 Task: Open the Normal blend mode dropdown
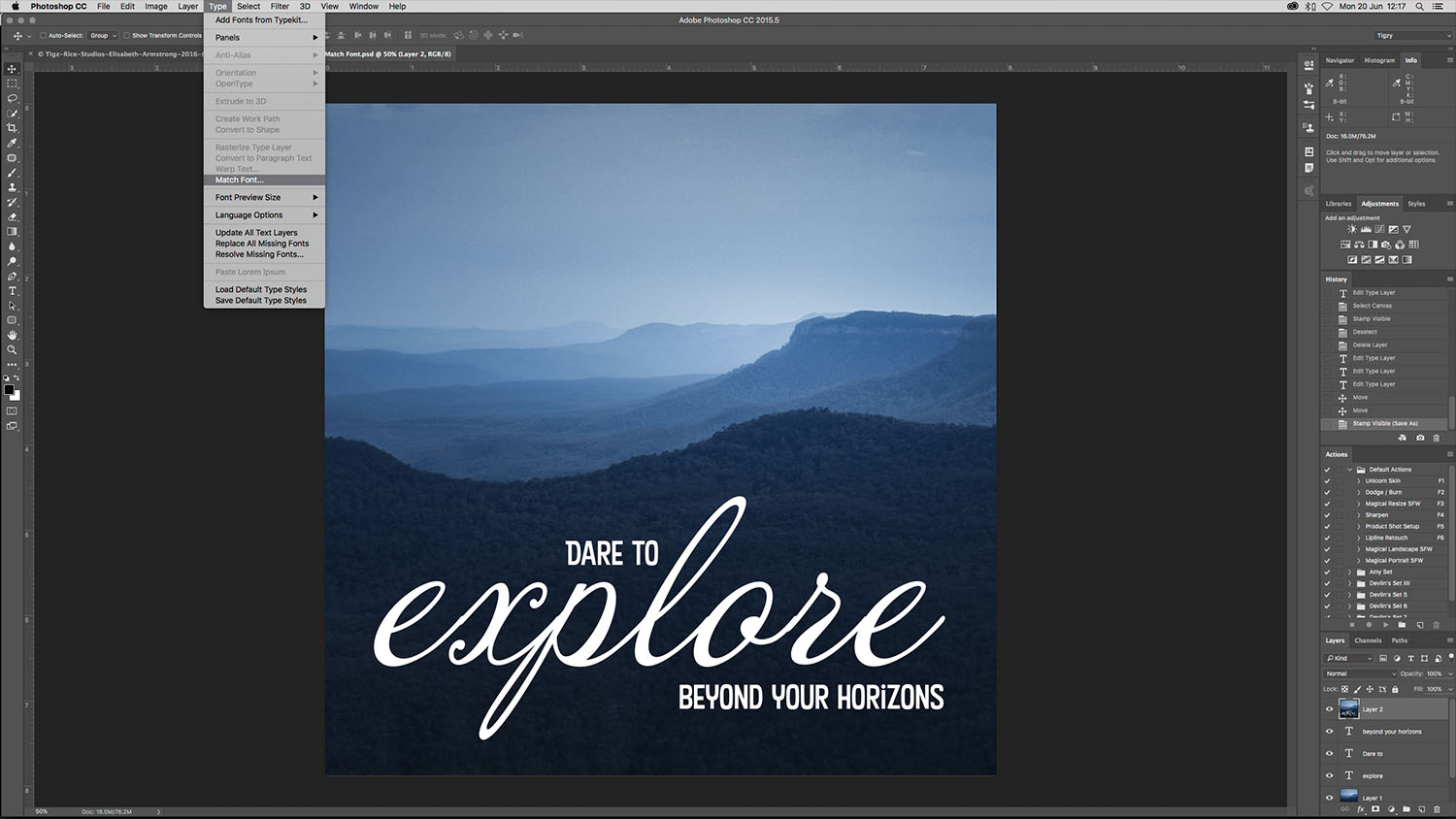[x=1361, y=673]
